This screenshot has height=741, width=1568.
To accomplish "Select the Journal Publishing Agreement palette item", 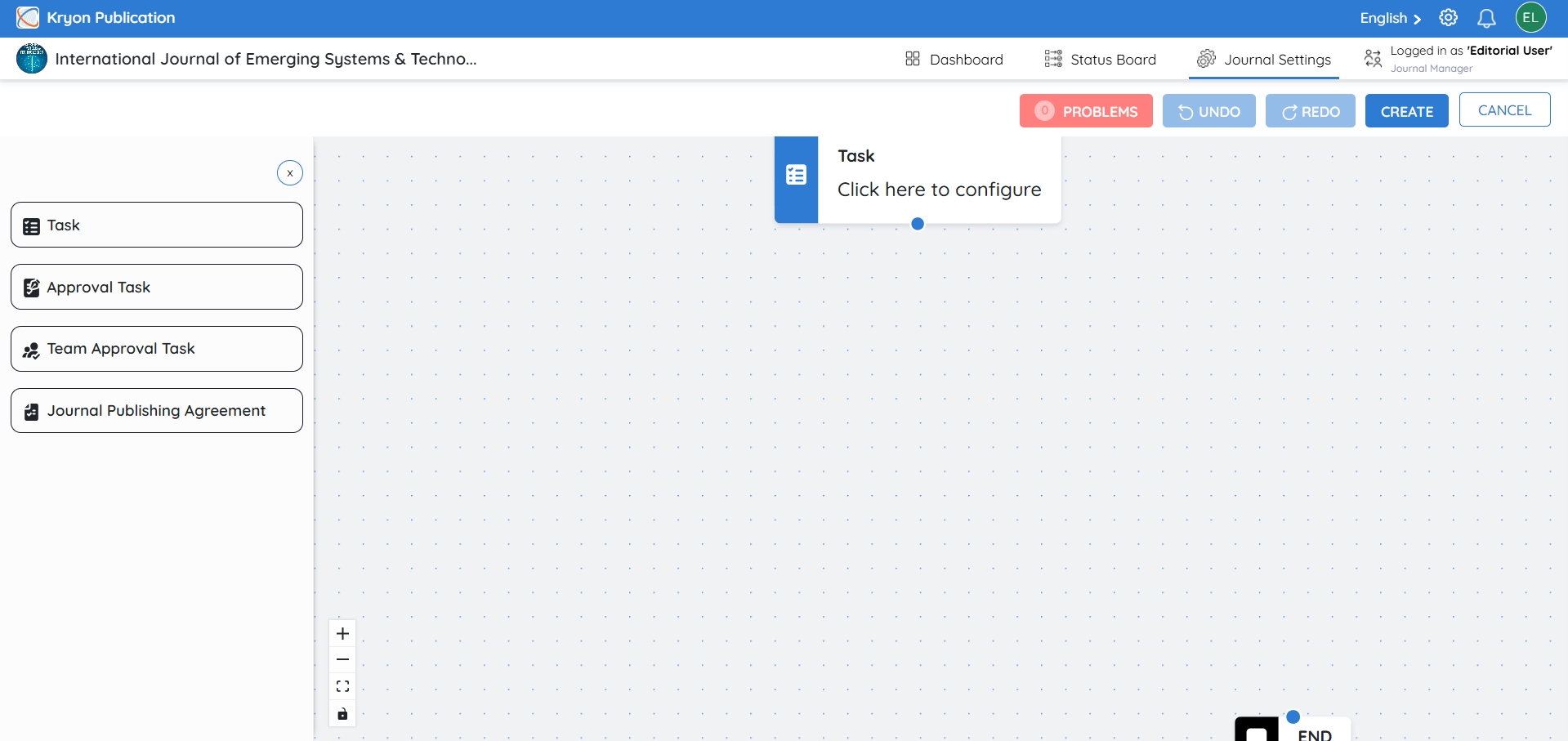I will pos(157,410).
